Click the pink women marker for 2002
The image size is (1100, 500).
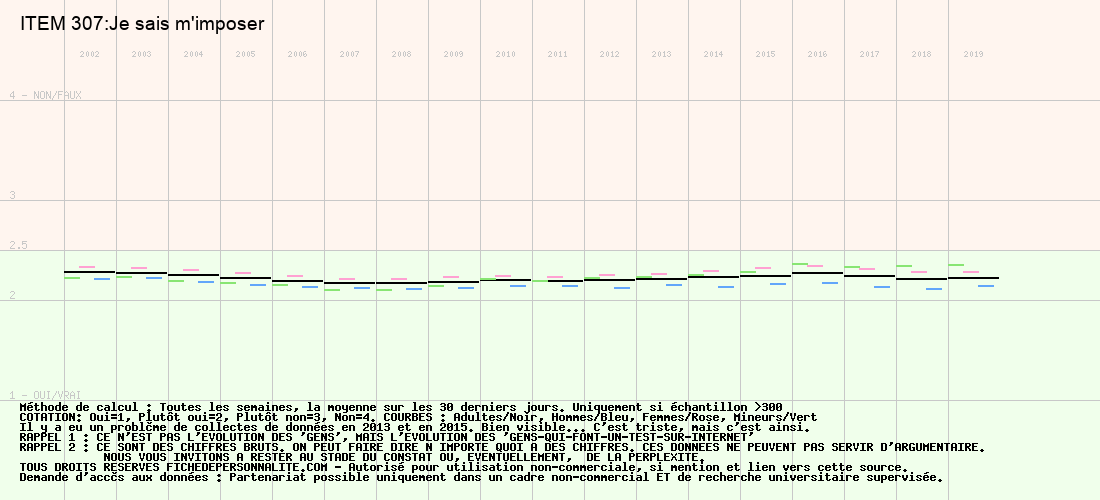[x=87, y=266]
